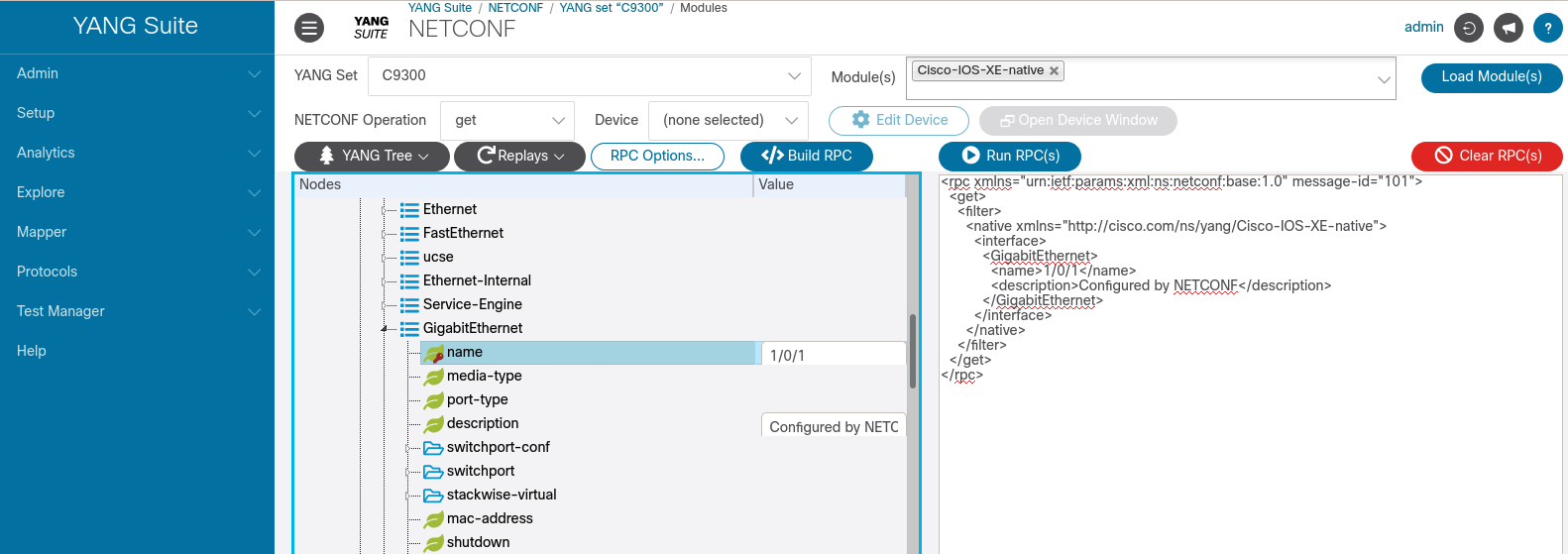Click the shutdown leaf icon
This screenshot has height=554, width=1568.
pyautogui.click(x=433, y=543)
